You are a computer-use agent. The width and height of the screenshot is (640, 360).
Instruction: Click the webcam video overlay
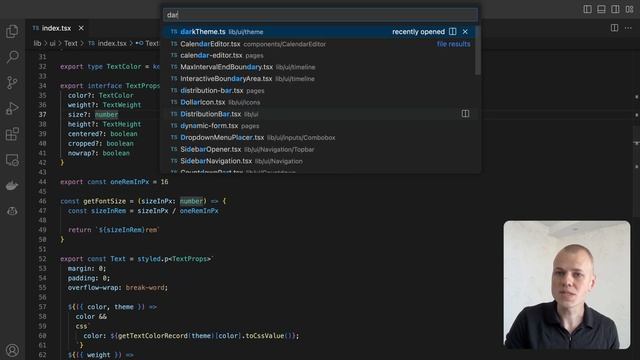pyautogui.click(x=567, y=285)
